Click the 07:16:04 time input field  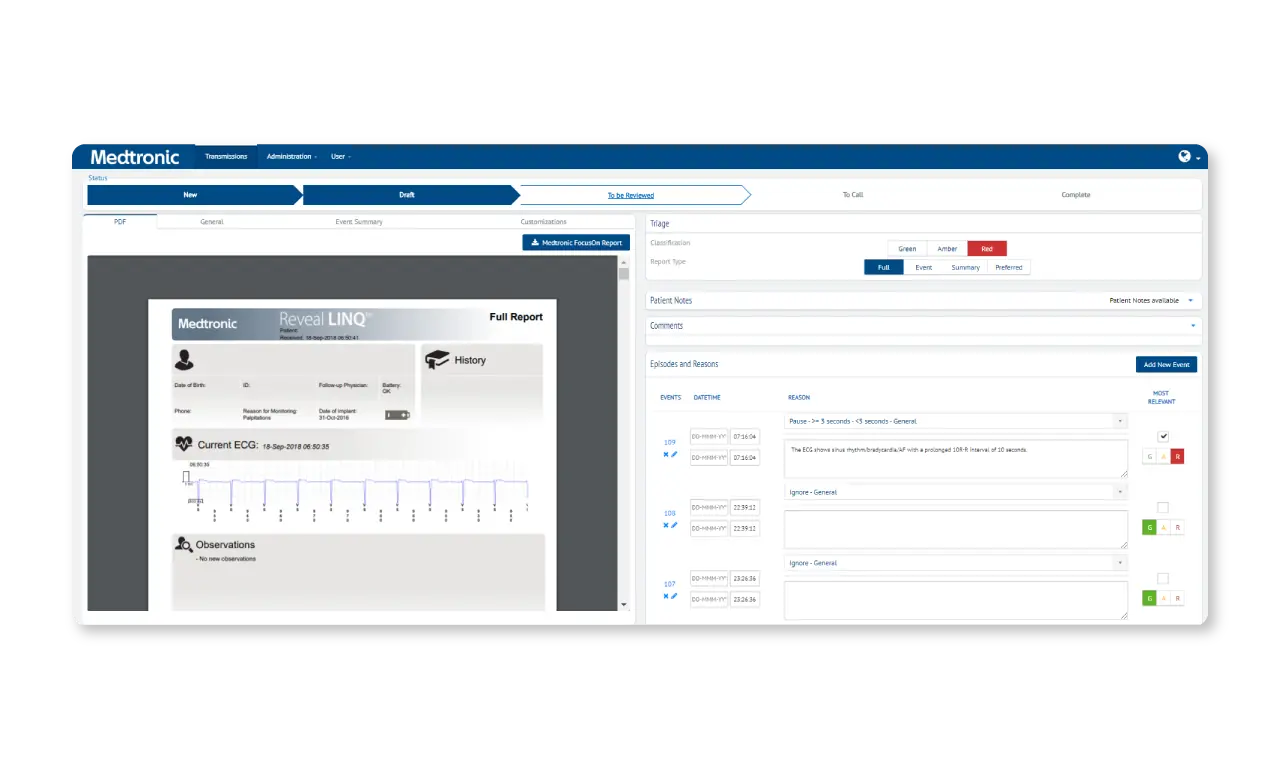click(744, 436)
